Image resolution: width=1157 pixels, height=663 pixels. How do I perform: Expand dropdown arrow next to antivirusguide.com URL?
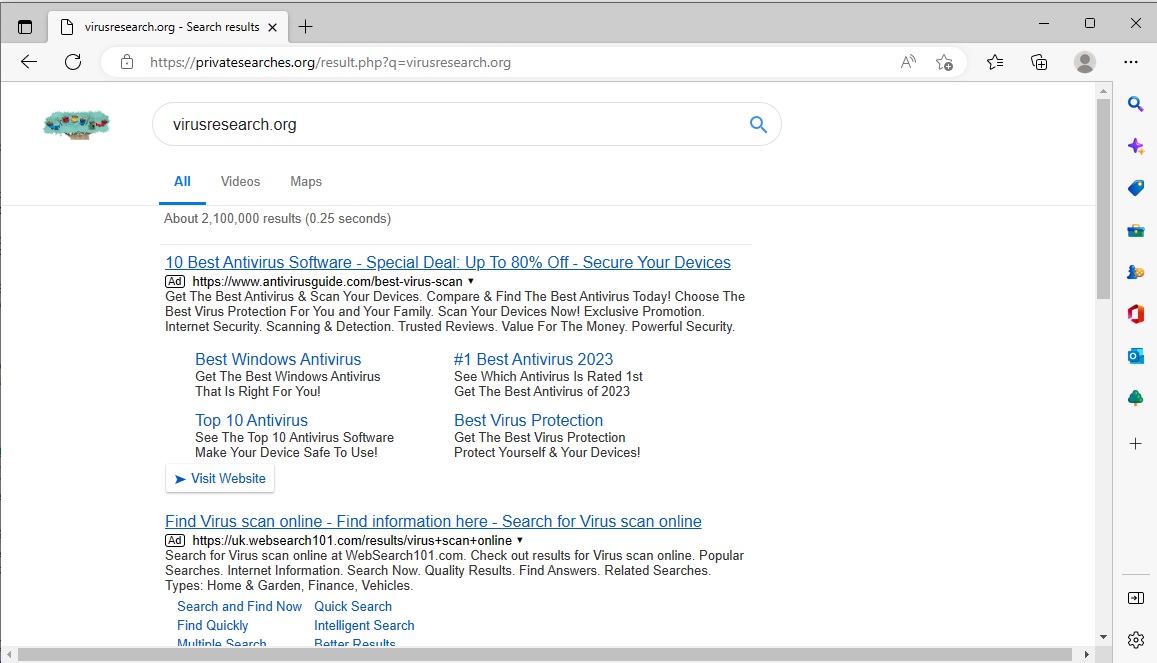tap(471, 281)
